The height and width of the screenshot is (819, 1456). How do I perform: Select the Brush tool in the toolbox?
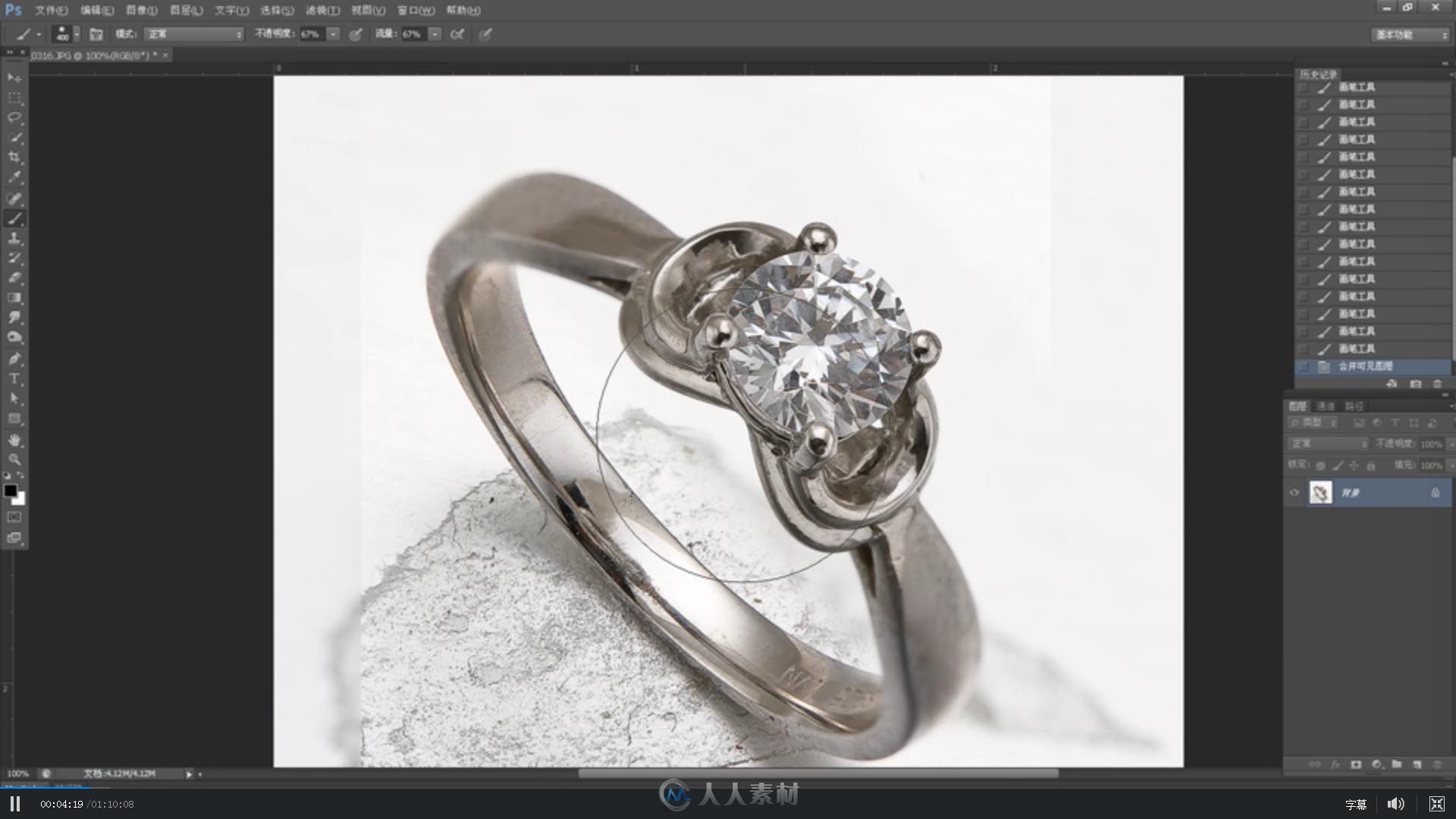point(14,218)
